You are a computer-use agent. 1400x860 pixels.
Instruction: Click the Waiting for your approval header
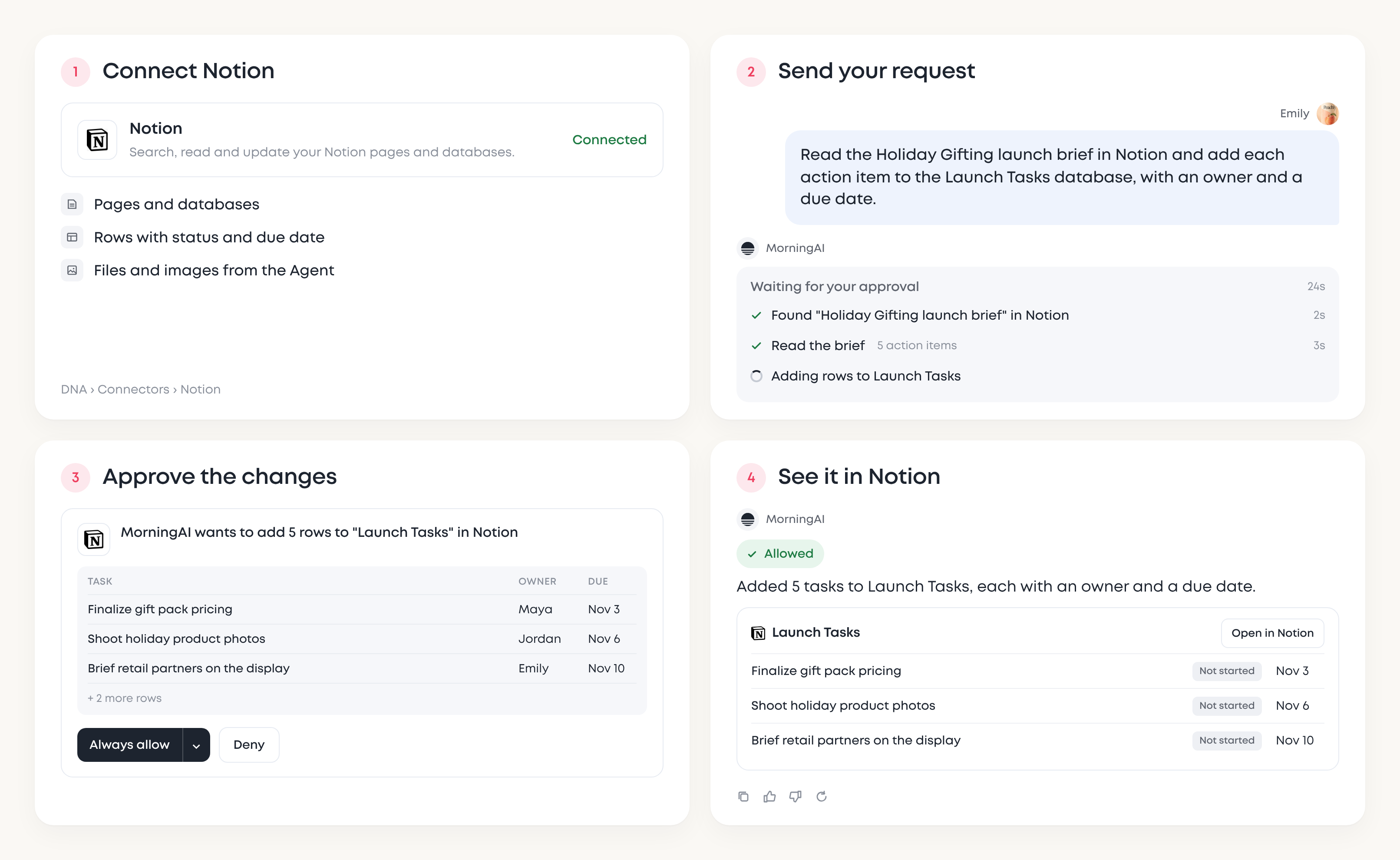point(835,287)
